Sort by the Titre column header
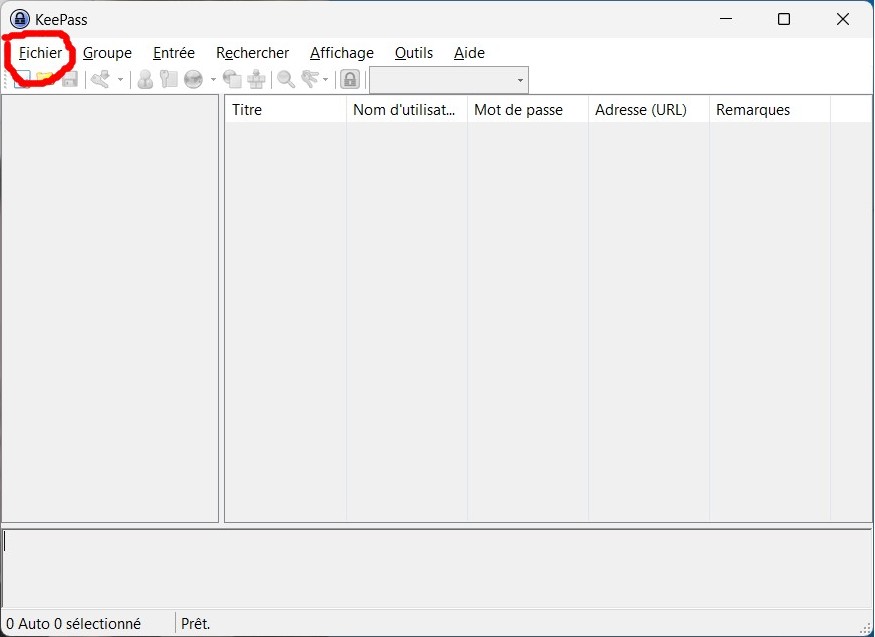The width and height of the screenshot is (875, 637). click(285, 110)
